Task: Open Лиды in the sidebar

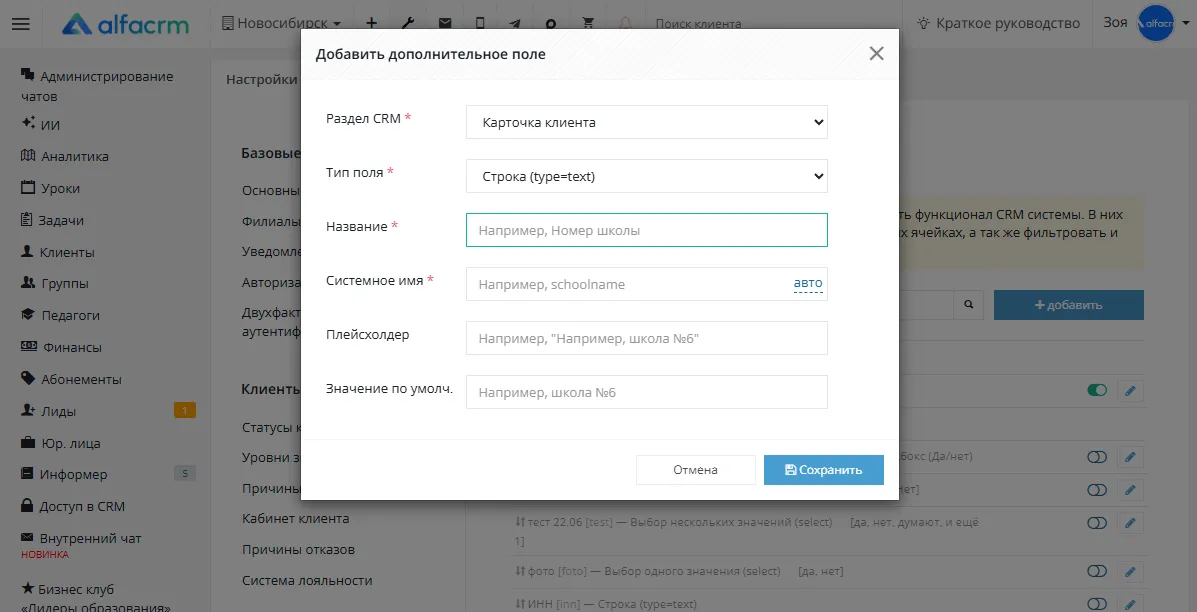Action: (x=49, y=411)
